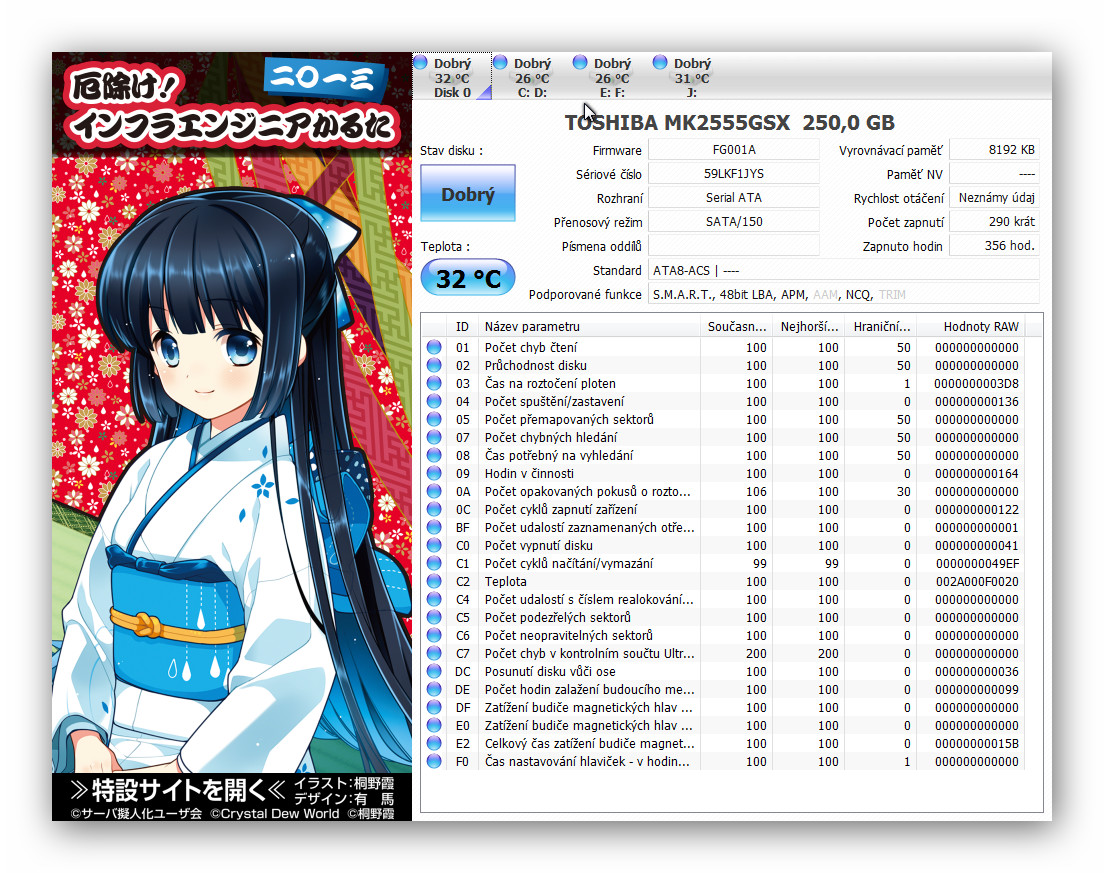Viewport: 1104px width, 873px height.
Task: Click the Dobrý health status button
Action: [468, 194]
